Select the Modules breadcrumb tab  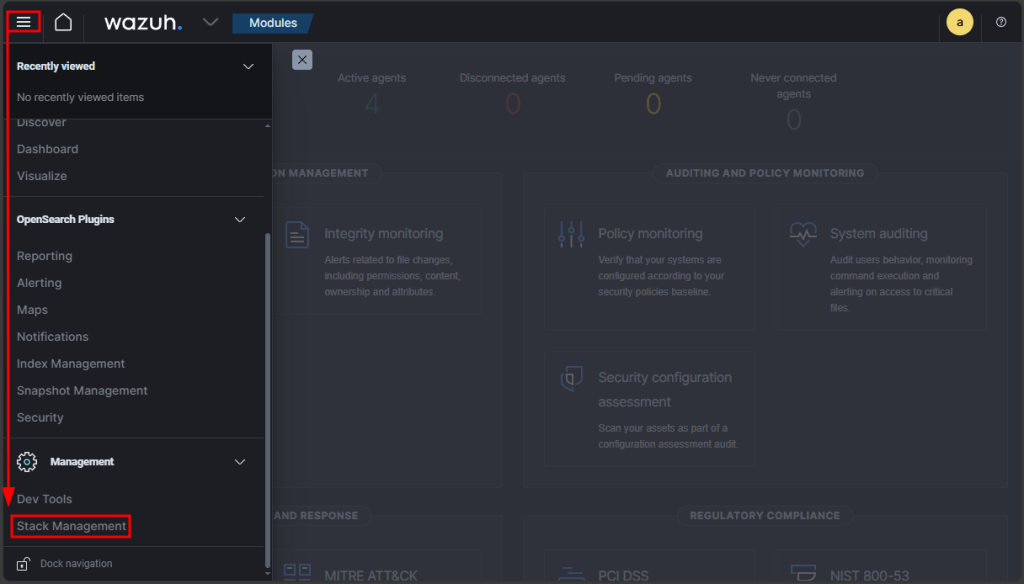click(x=272, y=22)
